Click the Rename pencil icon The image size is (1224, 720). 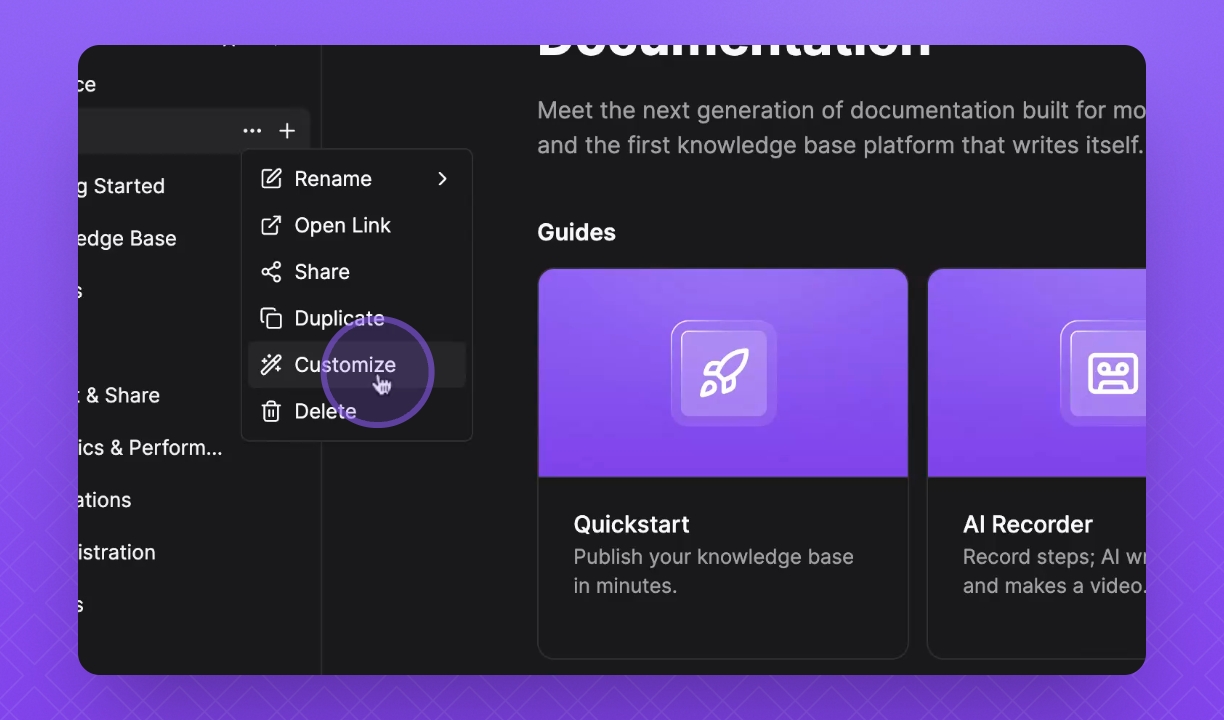(271, 179)
